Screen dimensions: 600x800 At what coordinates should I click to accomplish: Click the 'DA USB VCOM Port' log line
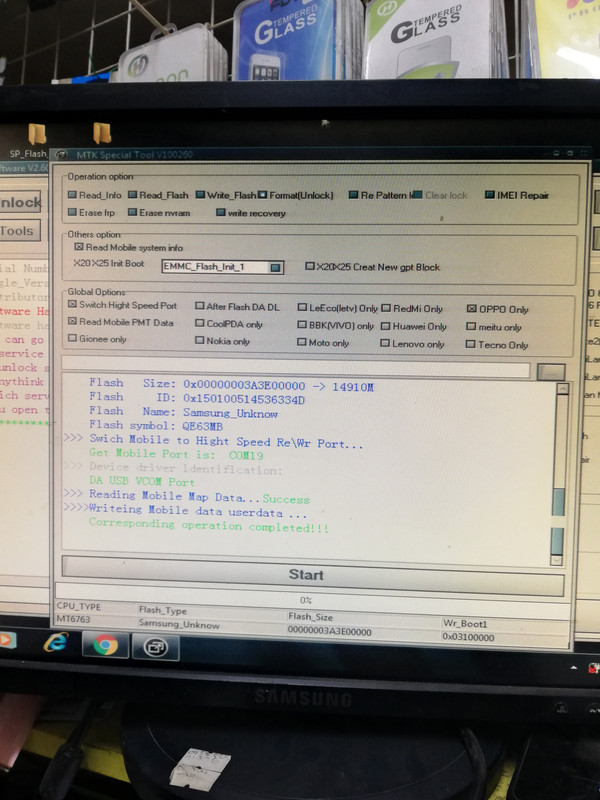(142, 481)
